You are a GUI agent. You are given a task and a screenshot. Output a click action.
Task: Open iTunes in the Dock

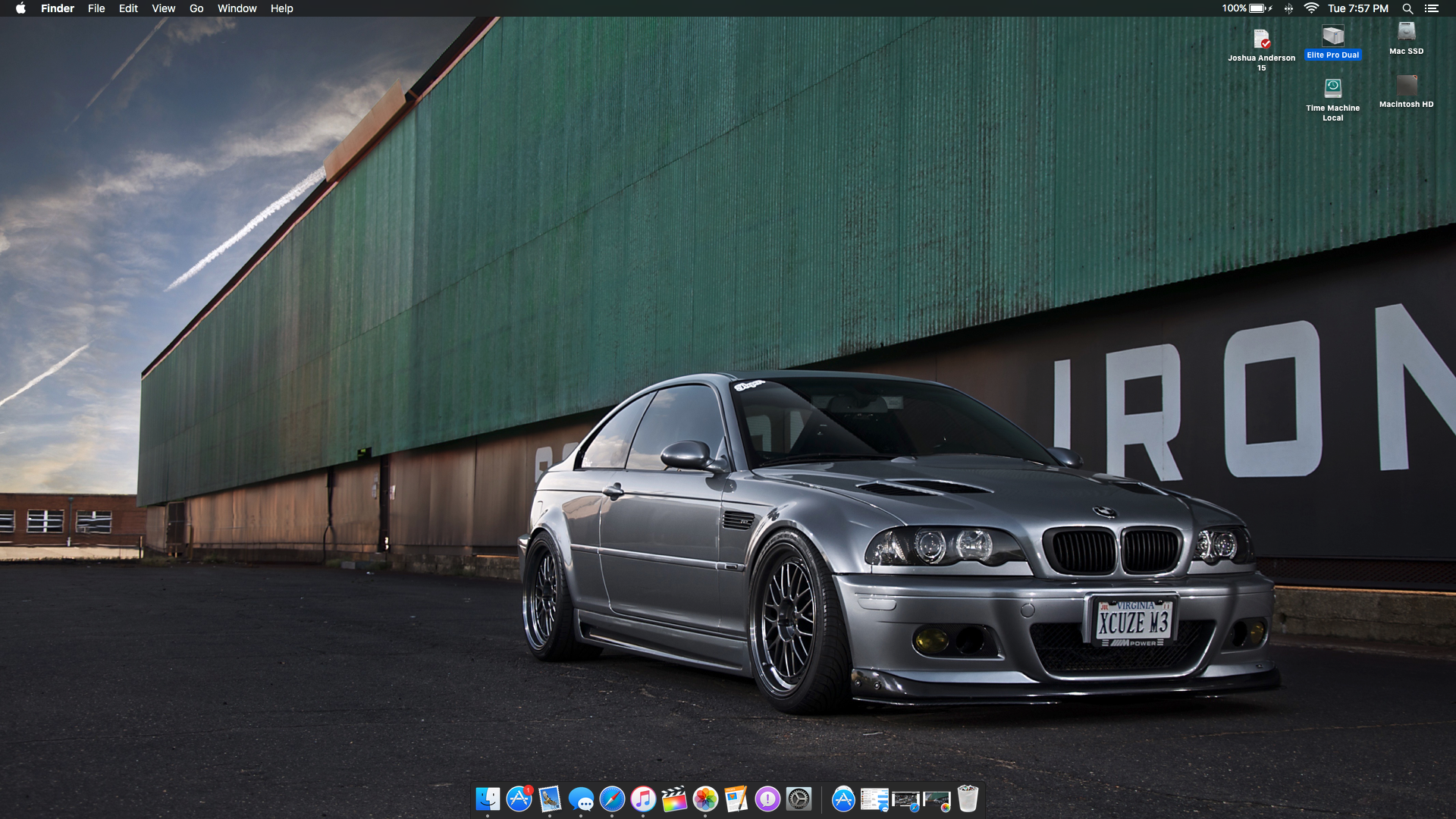tap(643, 799)
